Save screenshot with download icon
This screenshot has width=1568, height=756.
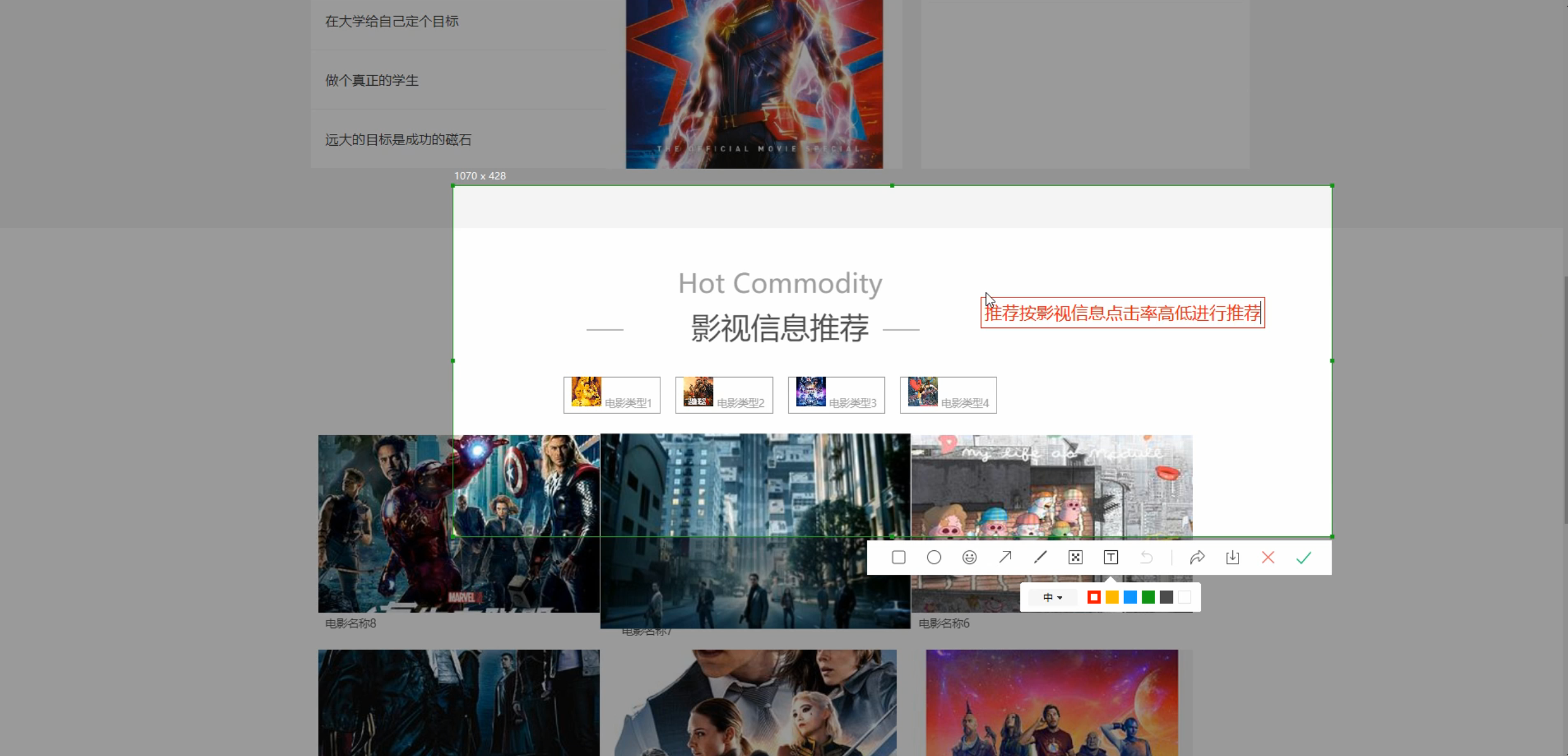tap(1233, 557)
